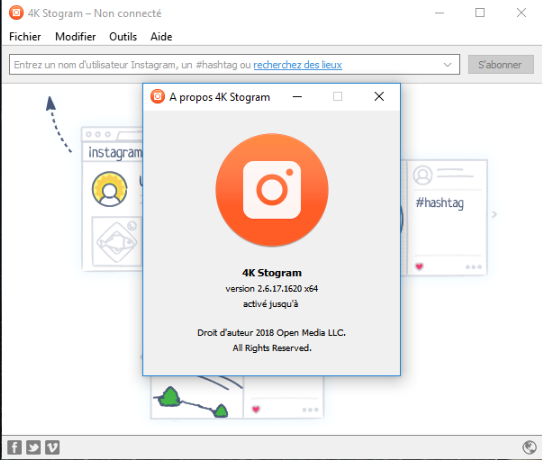Screen dimensions: 542x460
Task: Click the heart icon on bottom card
Action: coord(256,410)
